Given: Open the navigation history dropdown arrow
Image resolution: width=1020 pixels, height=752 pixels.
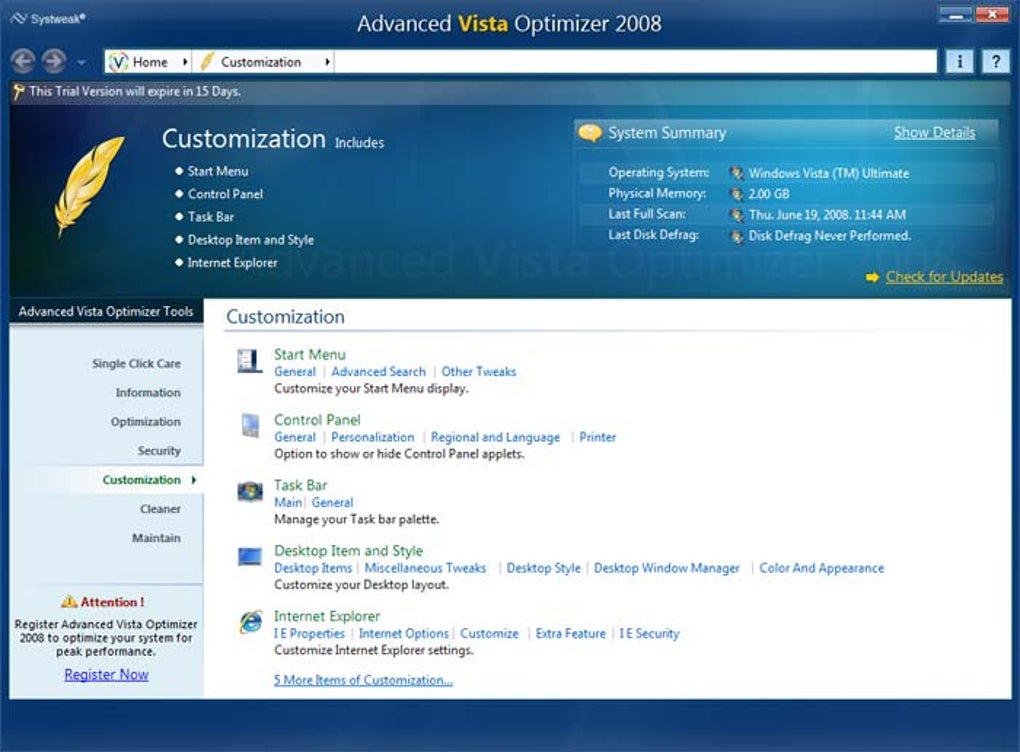Looking at the screenshot, I should pos(81,63).
